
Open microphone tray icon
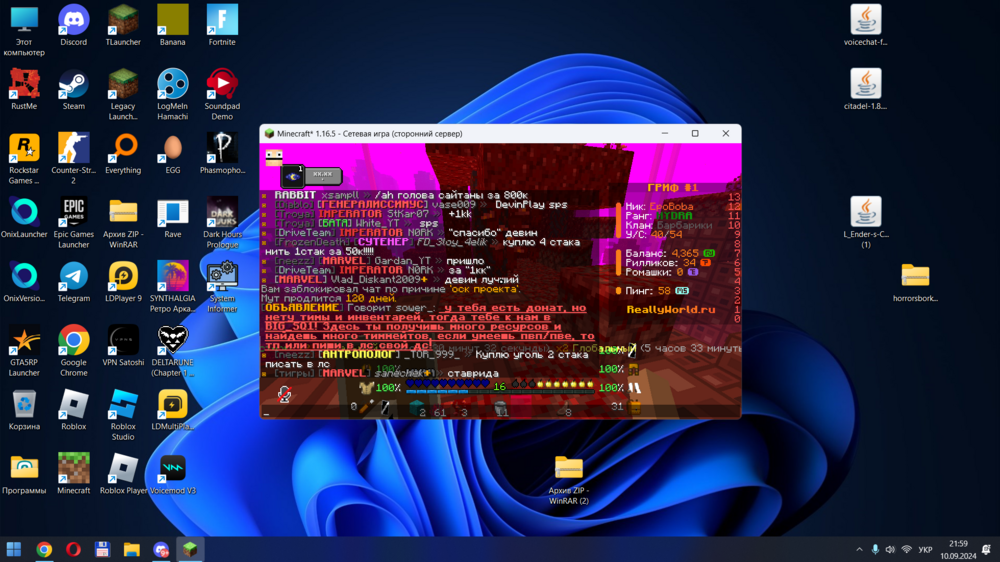[x=875, y=549]
